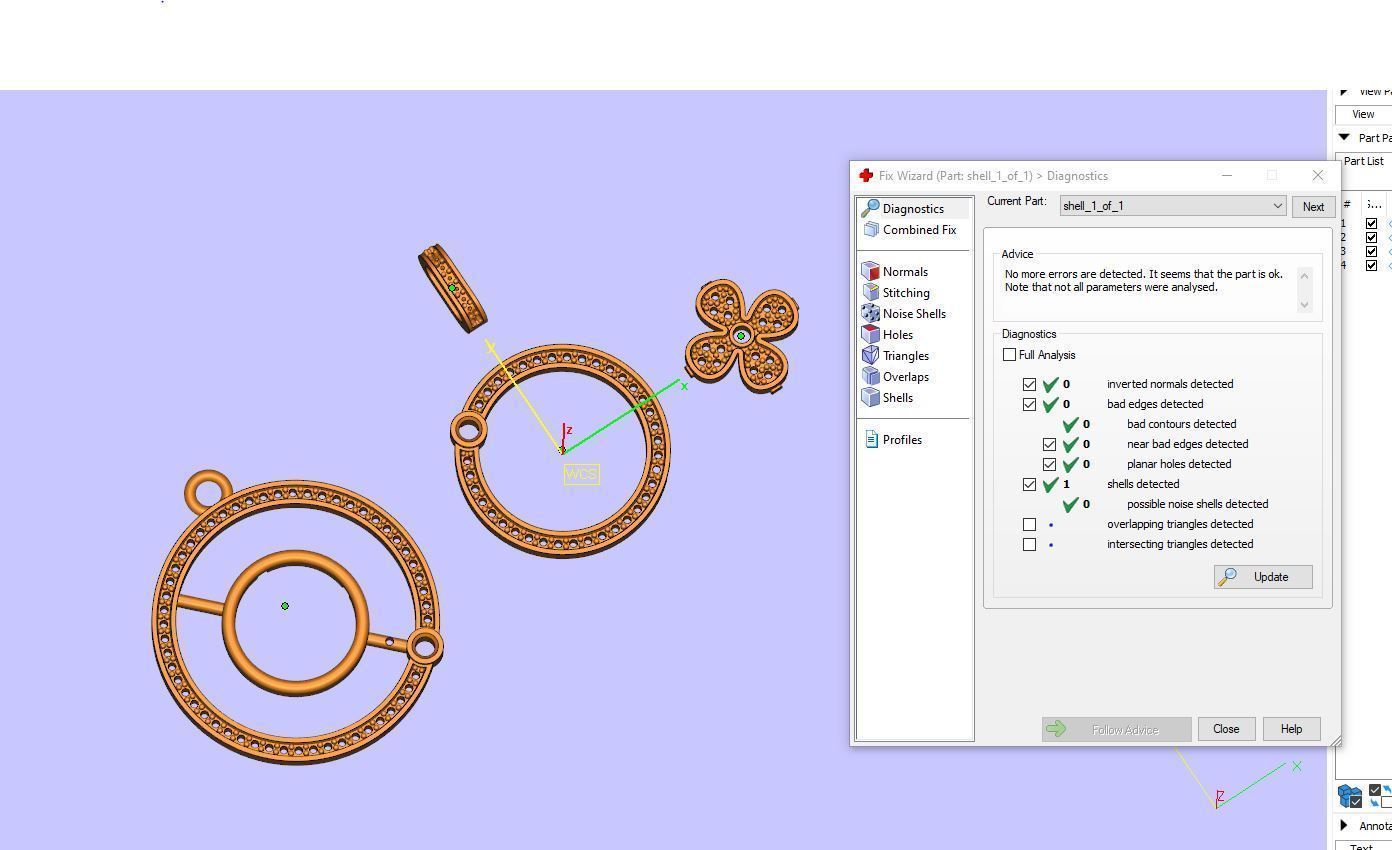Image resolution: width=1392 pixels, height=850 pixels.
Task: Uncheck part 3 in the Part List
Action: pos(1371,252)
